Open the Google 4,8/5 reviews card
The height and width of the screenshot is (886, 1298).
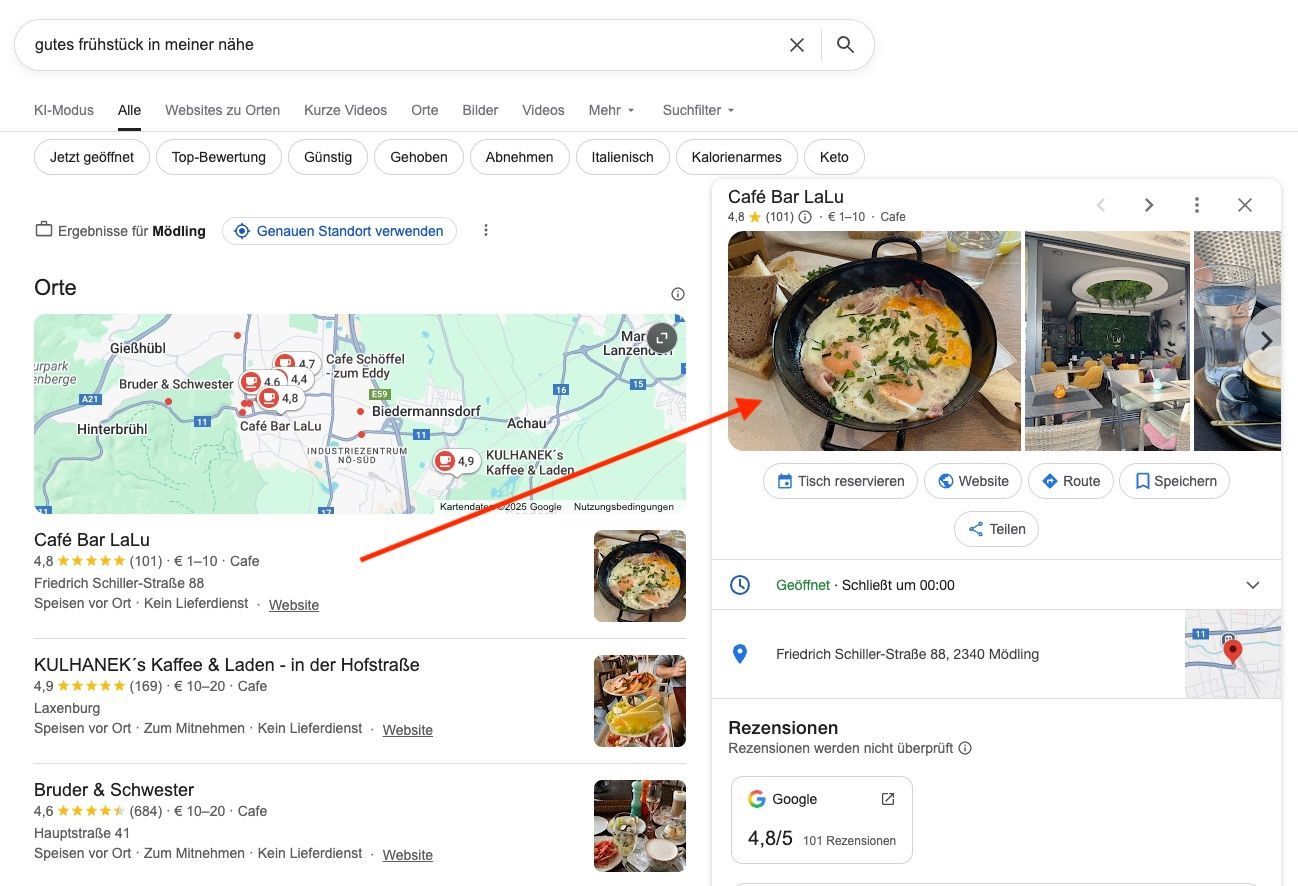click(822, 820)
